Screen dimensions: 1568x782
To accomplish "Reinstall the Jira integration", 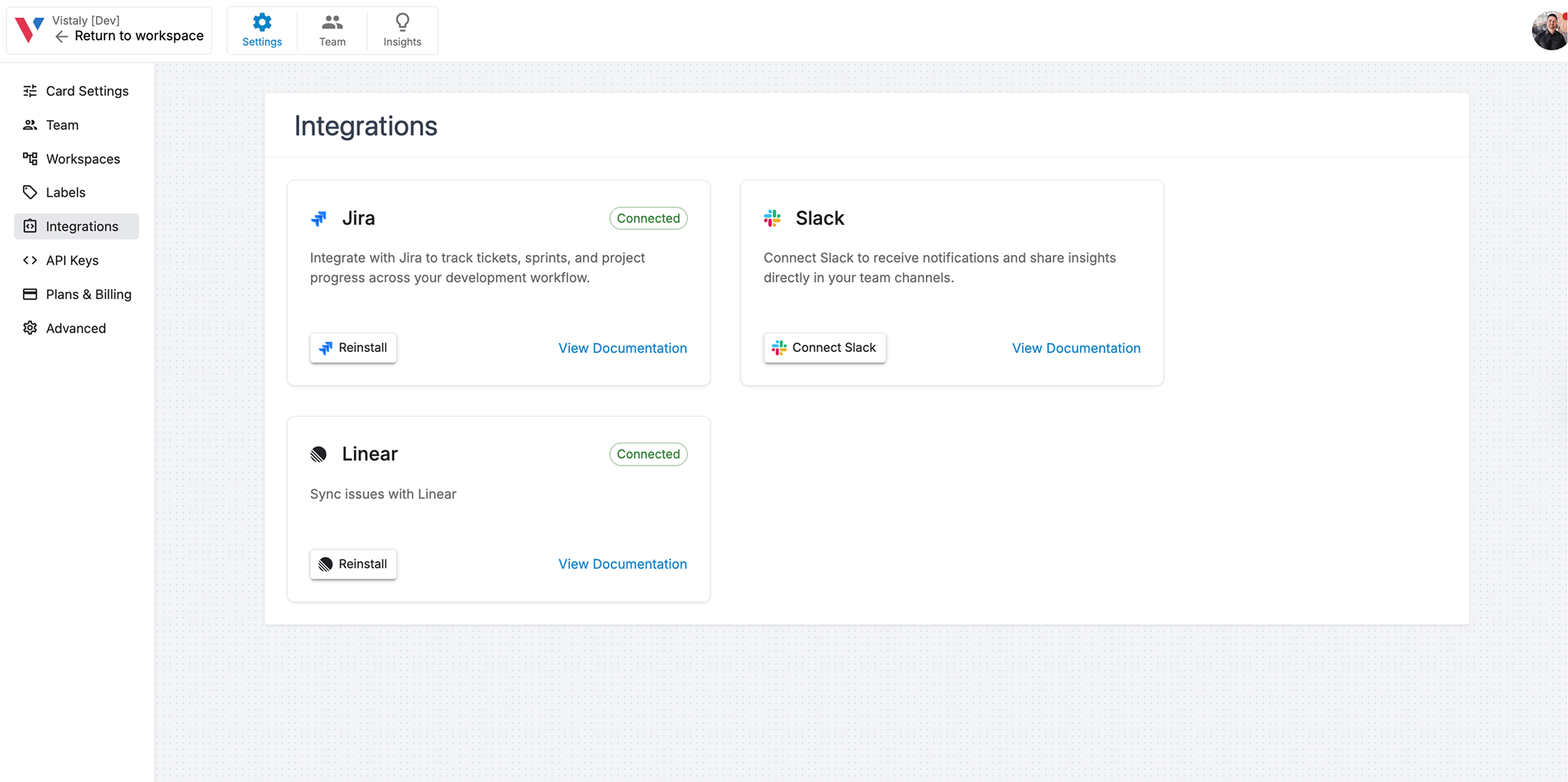I will (353, 347).
